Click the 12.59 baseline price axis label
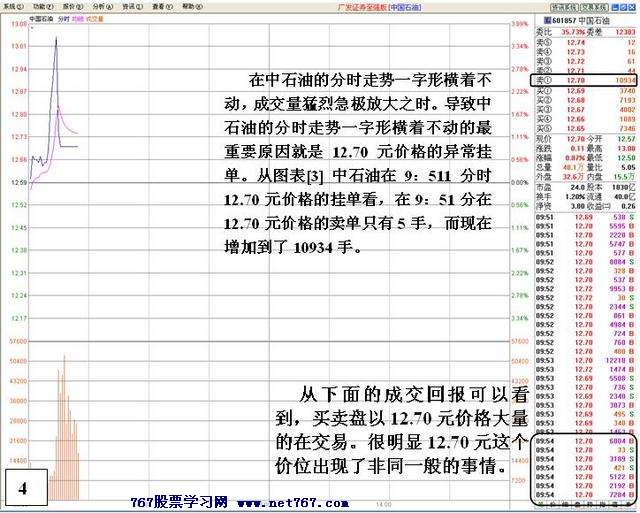 tap(19, 182)
